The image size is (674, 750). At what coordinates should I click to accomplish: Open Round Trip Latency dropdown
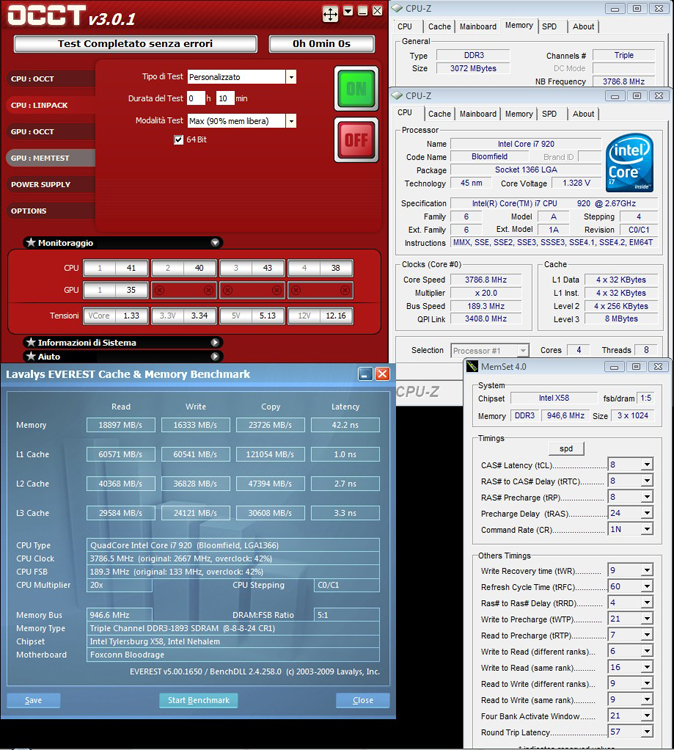tap(647, 732)
